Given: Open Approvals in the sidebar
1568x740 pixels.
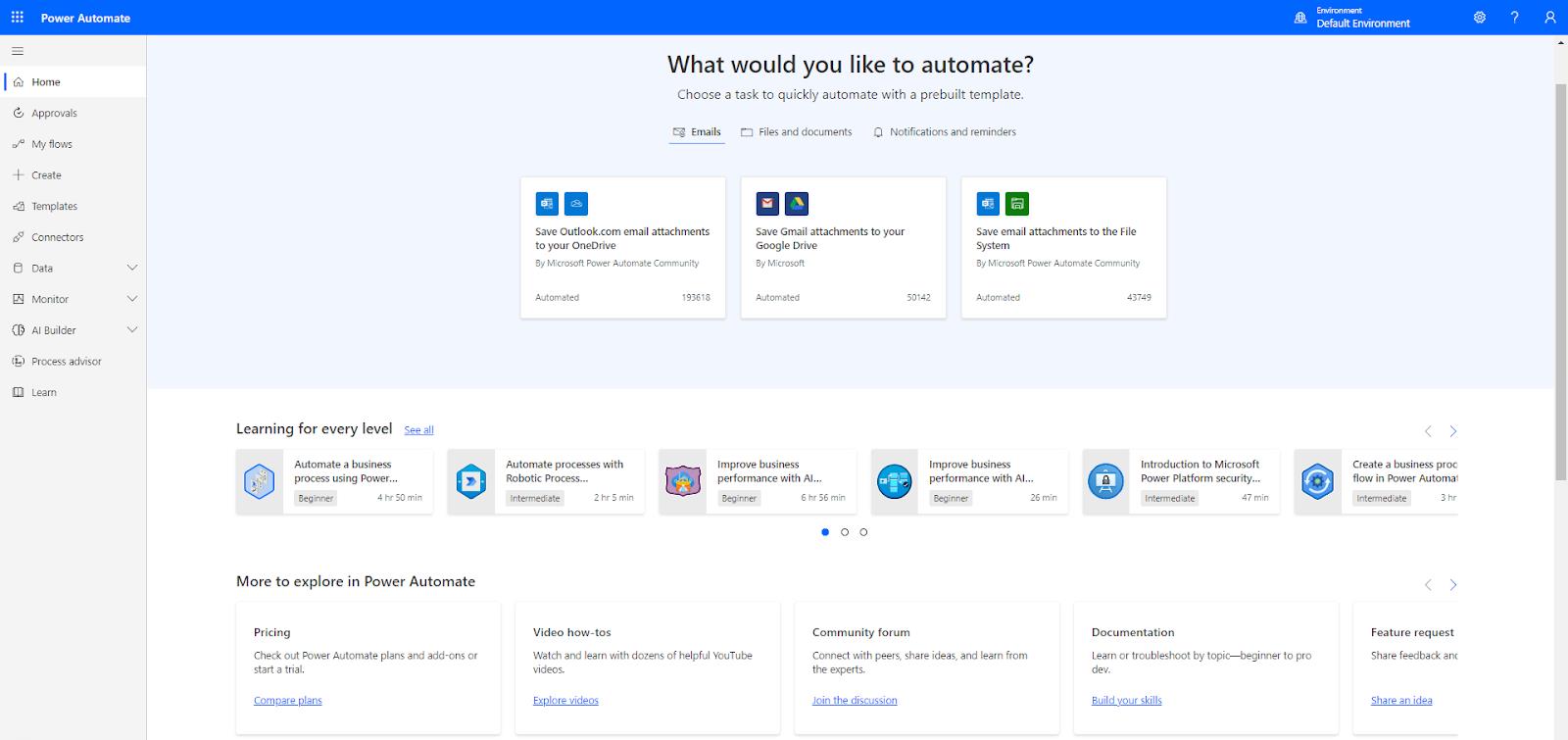Looking at the screenshot, I should point(73,114).
